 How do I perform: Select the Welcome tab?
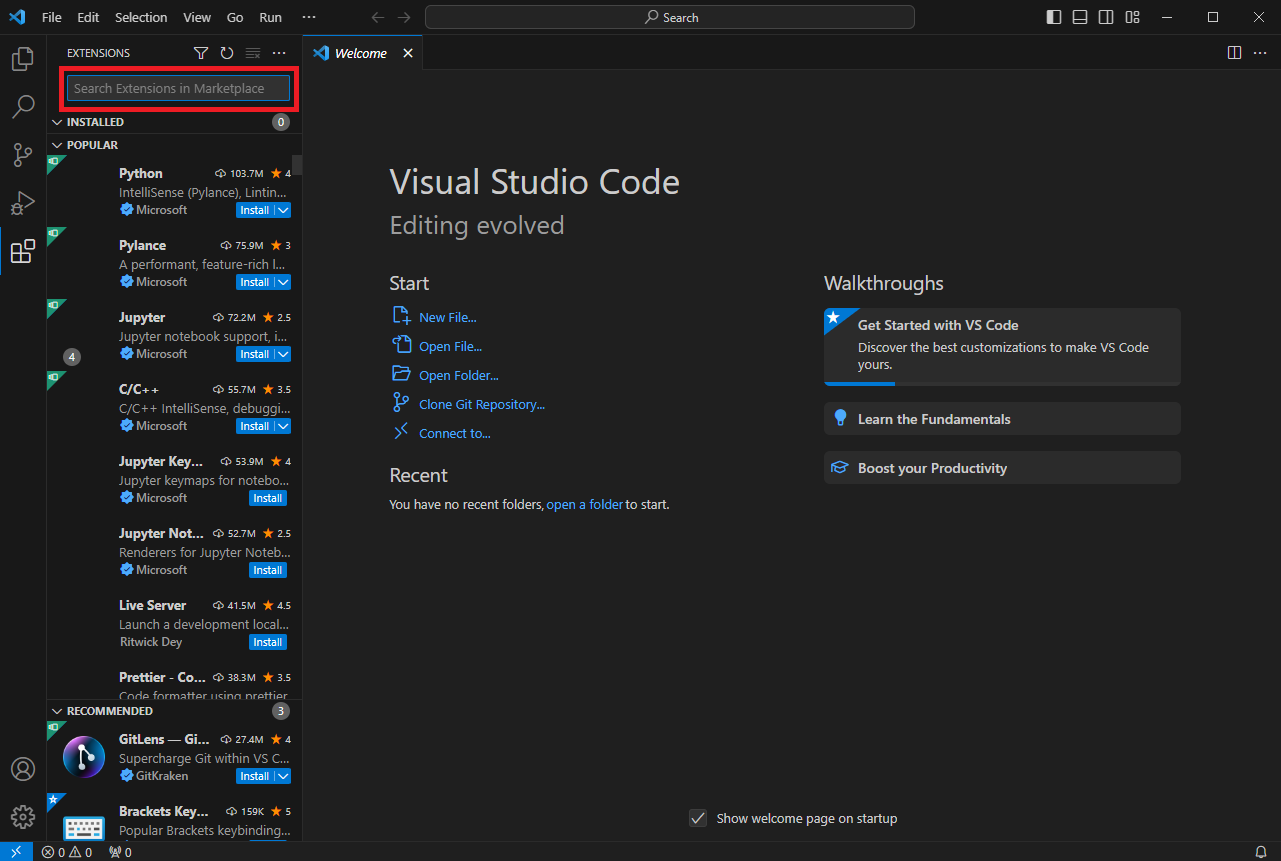click(x=360, y=52)
